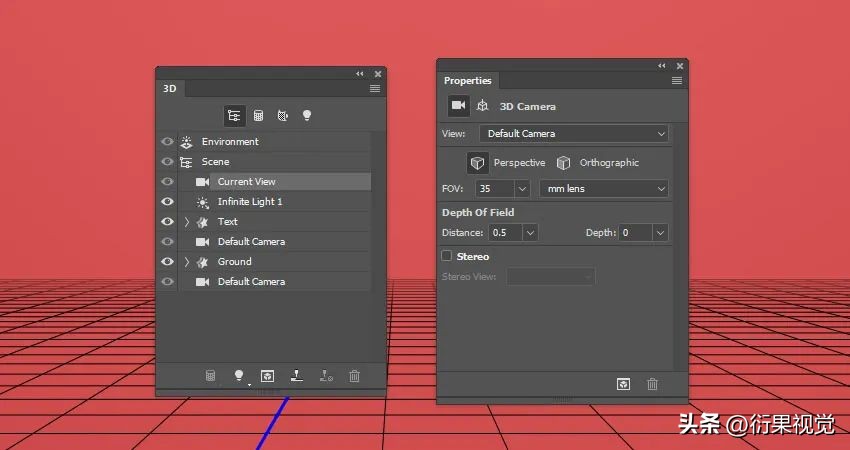Open the View dropdown showing Default Camera
This screenshot has height=450, width=850.
[x=574, y=133]
